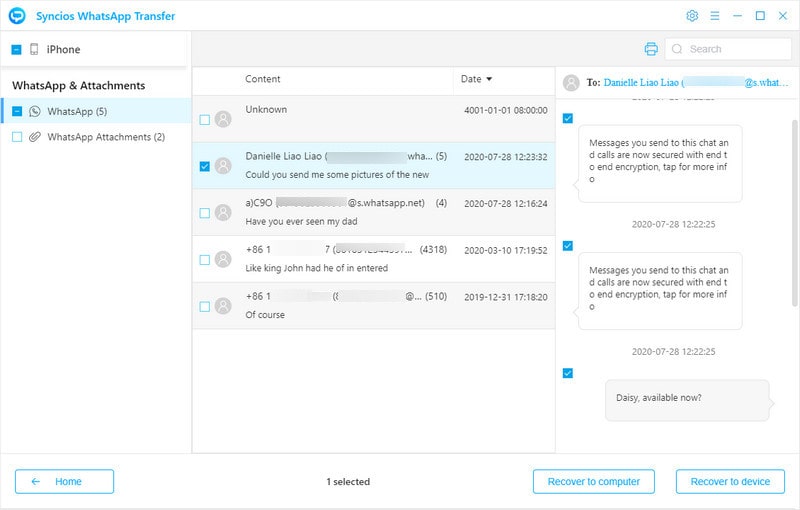Open the 'Daisy, available now?' message bubble
This screenshot has height=510, width=800.
tap(687, 400)
